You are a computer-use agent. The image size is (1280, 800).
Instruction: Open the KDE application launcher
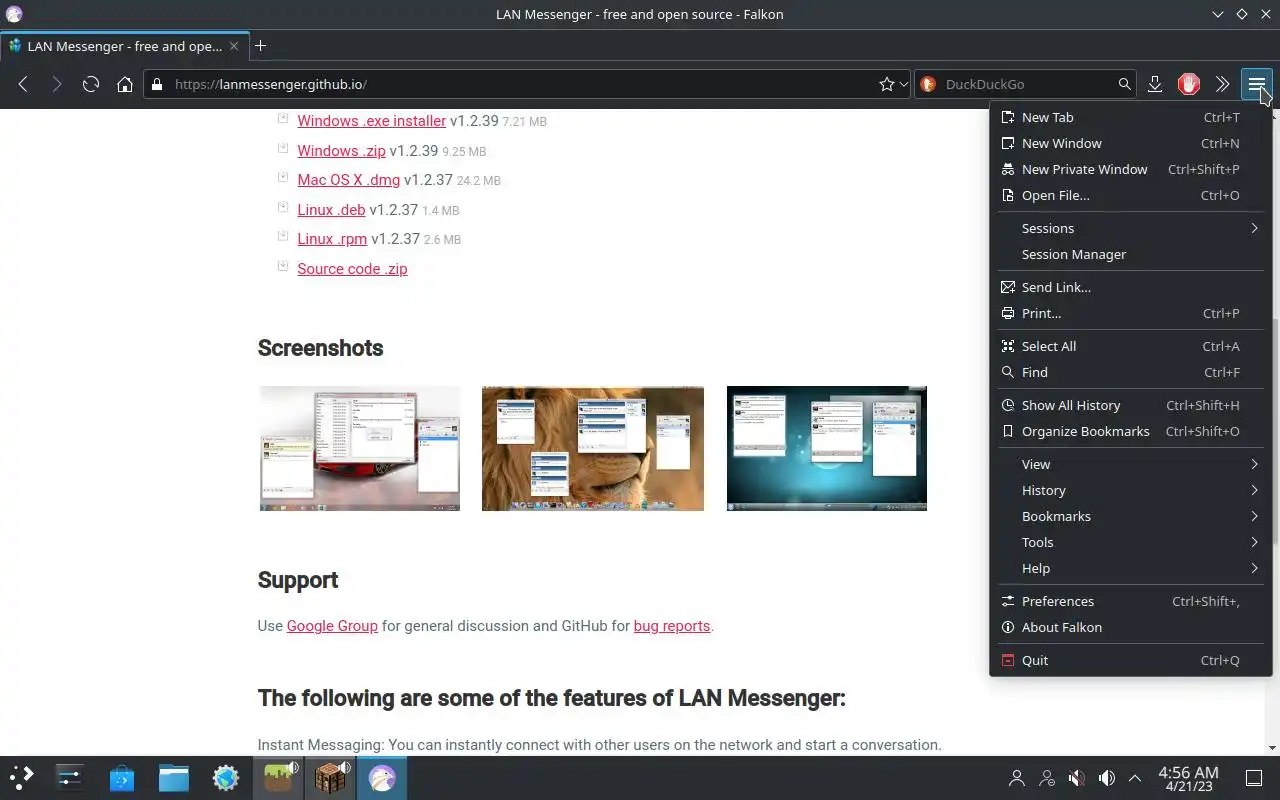pos(22,778)
